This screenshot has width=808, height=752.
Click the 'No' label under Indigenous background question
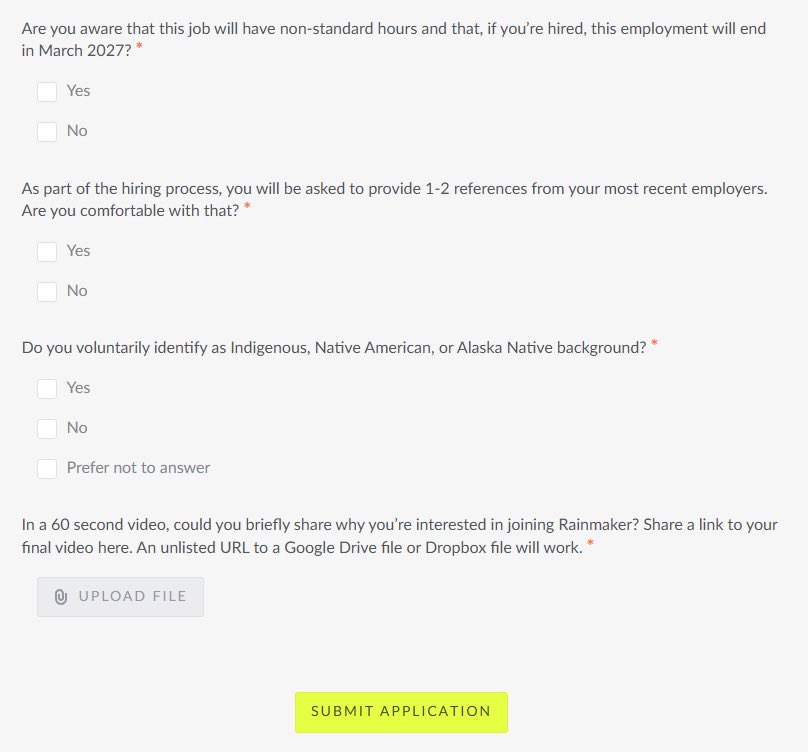point(77,428)
